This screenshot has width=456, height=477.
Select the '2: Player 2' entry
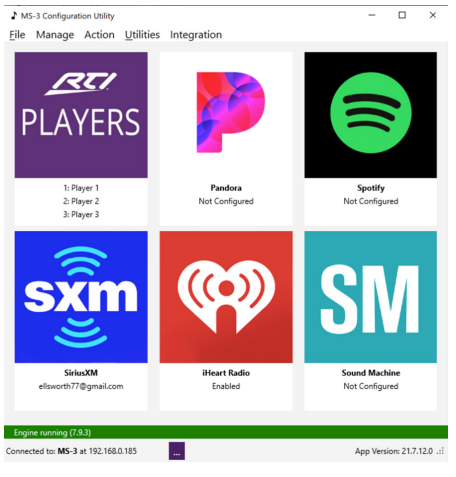(81, 201)
